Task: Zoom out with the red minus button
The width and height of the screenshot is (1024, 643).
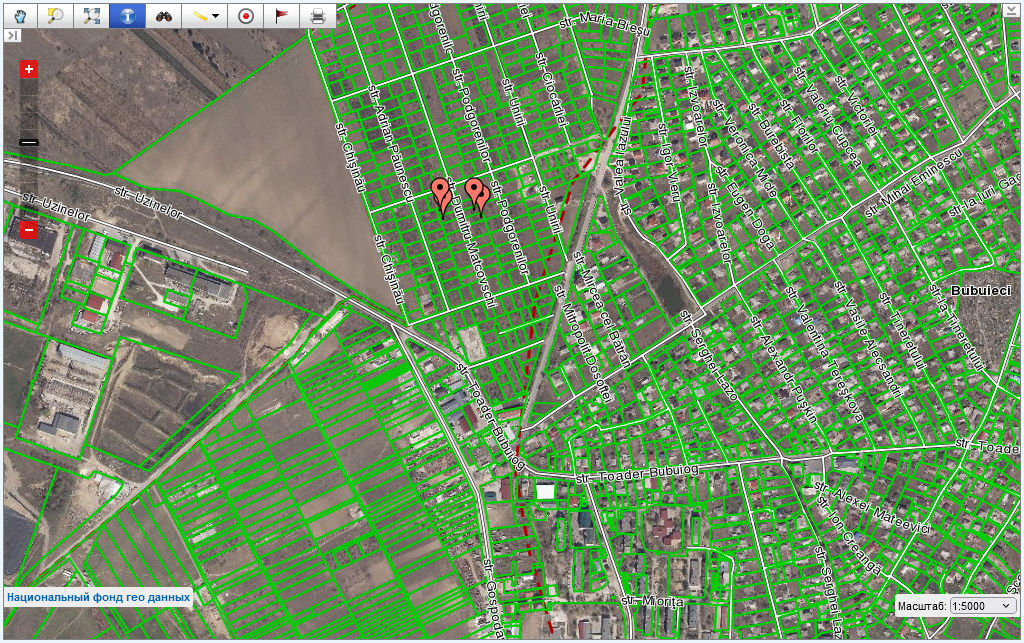Action: [x=29, y=231]
